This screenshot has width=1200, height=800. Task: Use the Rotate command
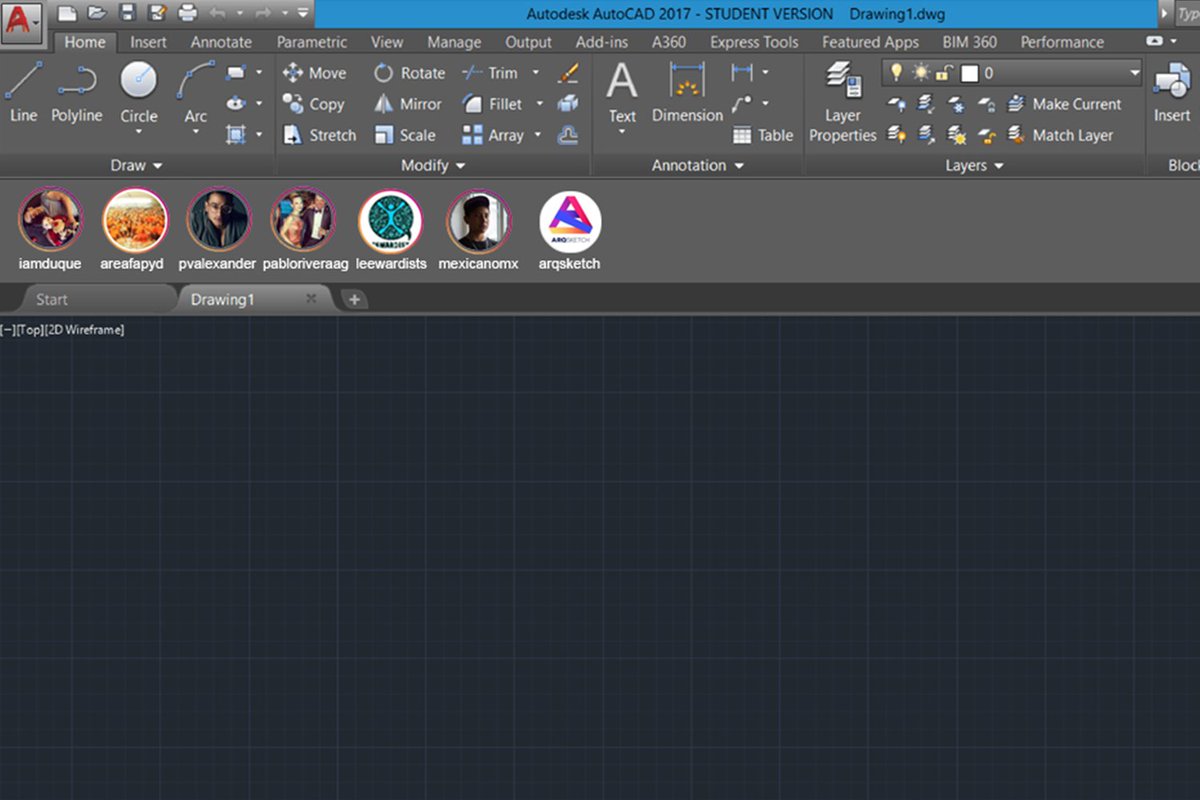coord(409,73)
